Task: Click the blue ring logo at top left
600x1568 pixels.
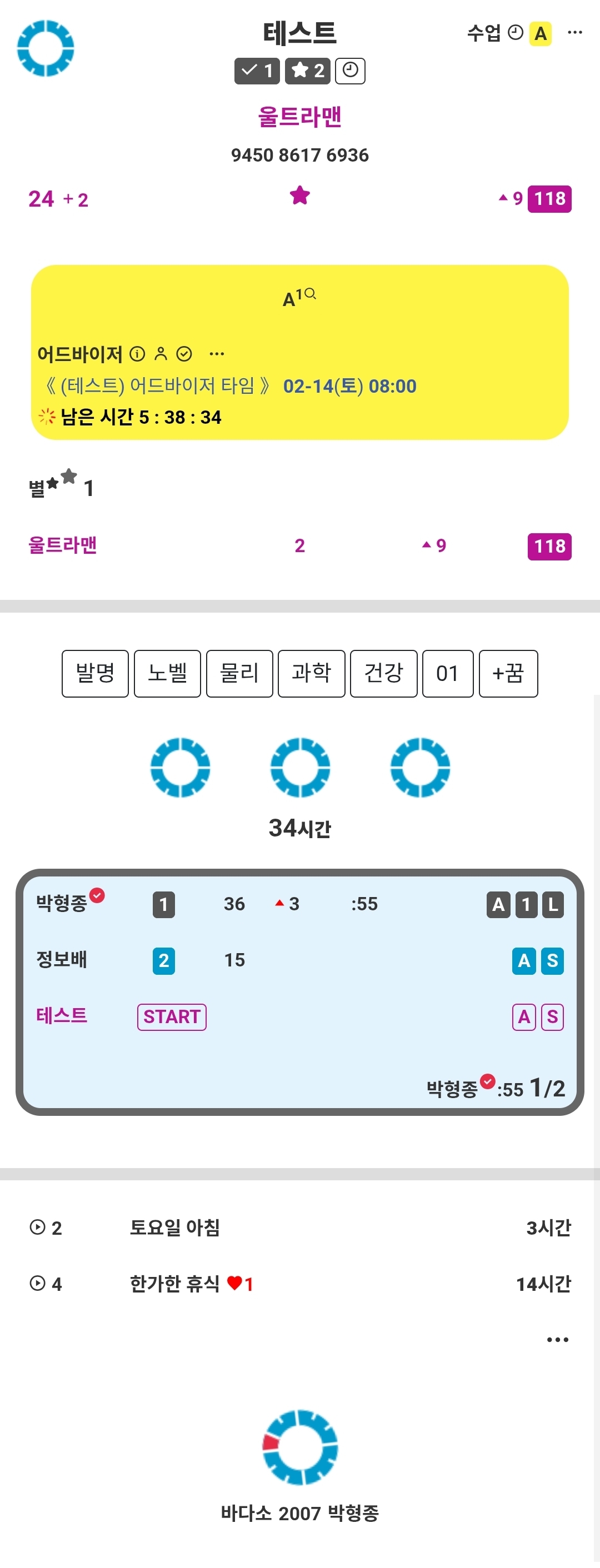Action: (46, 48)
